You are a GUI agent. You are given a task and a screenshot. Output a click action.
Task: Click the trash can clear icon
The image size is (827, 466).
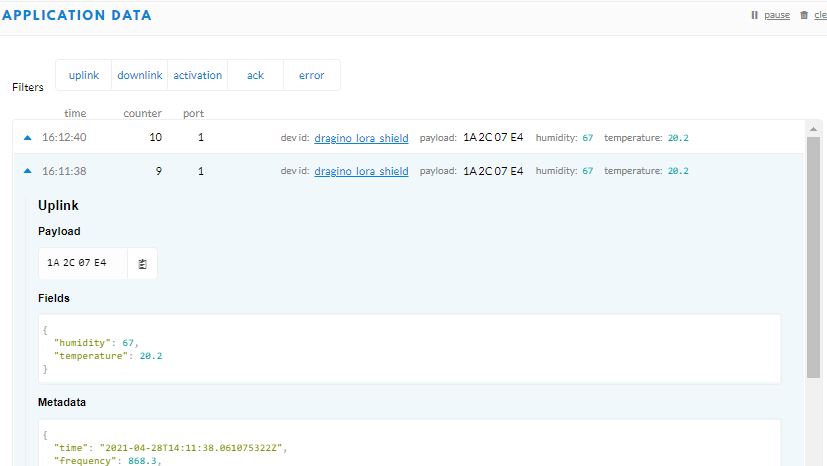point(804,15)
